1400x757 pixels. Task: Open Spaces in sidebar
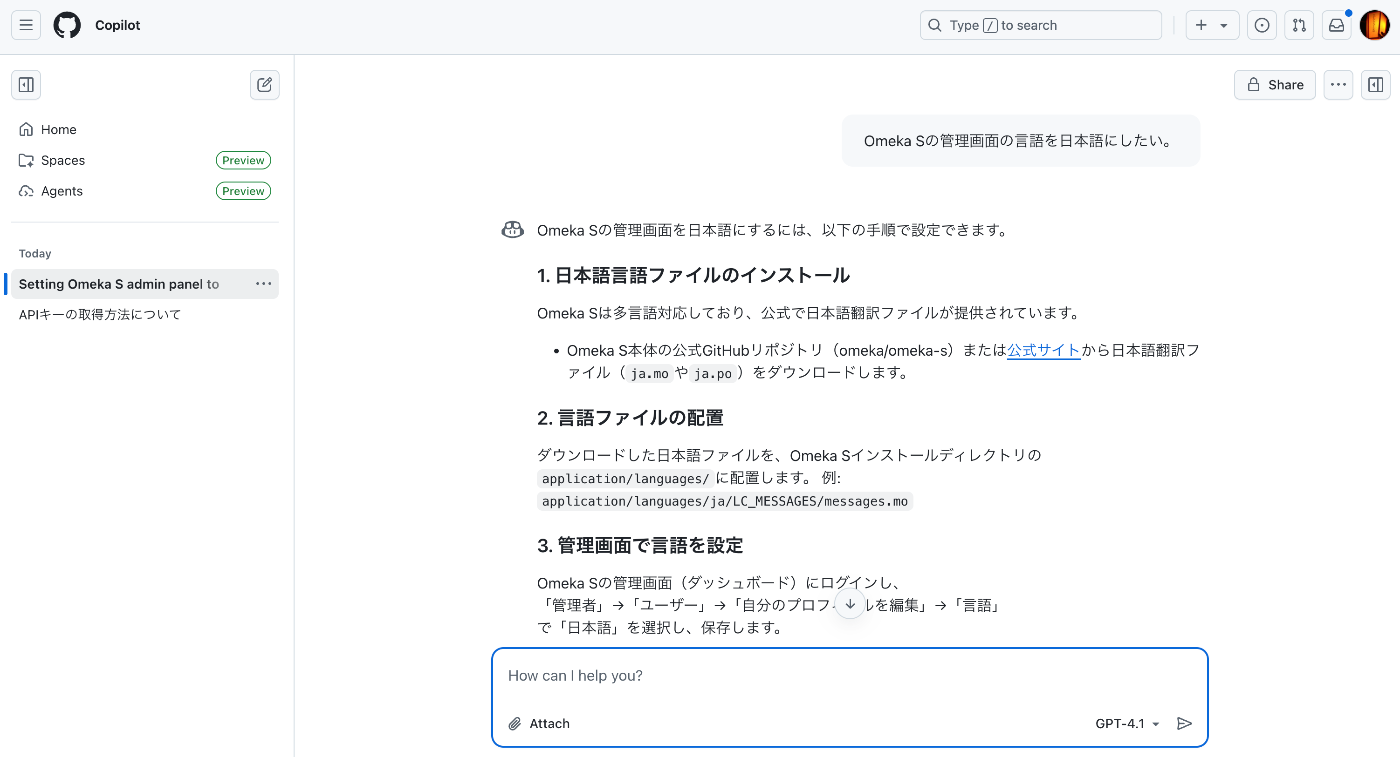tap(145, 160)
